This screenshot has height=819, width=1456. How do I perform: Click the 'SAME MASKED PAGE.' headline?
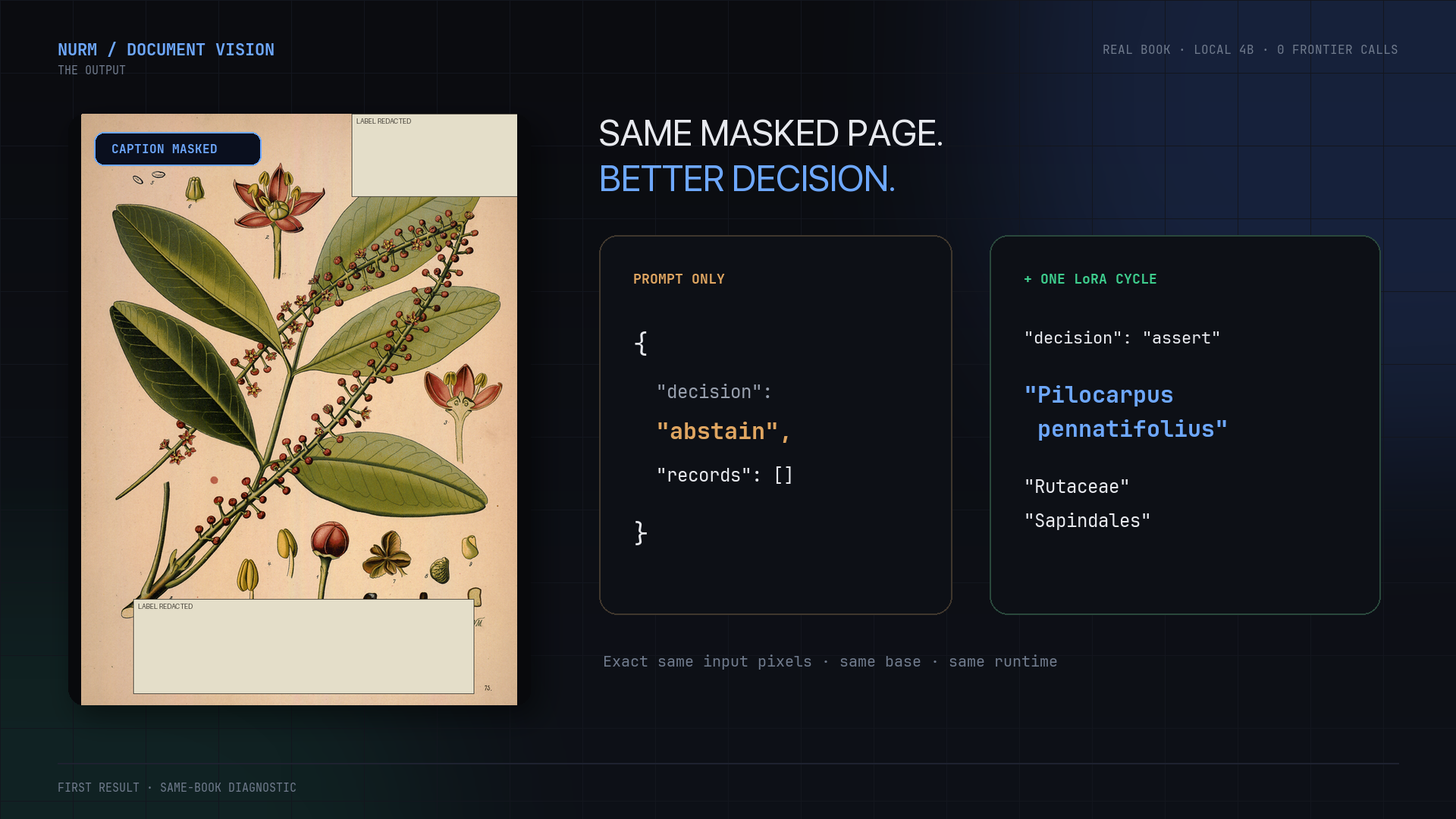point(770,133)
